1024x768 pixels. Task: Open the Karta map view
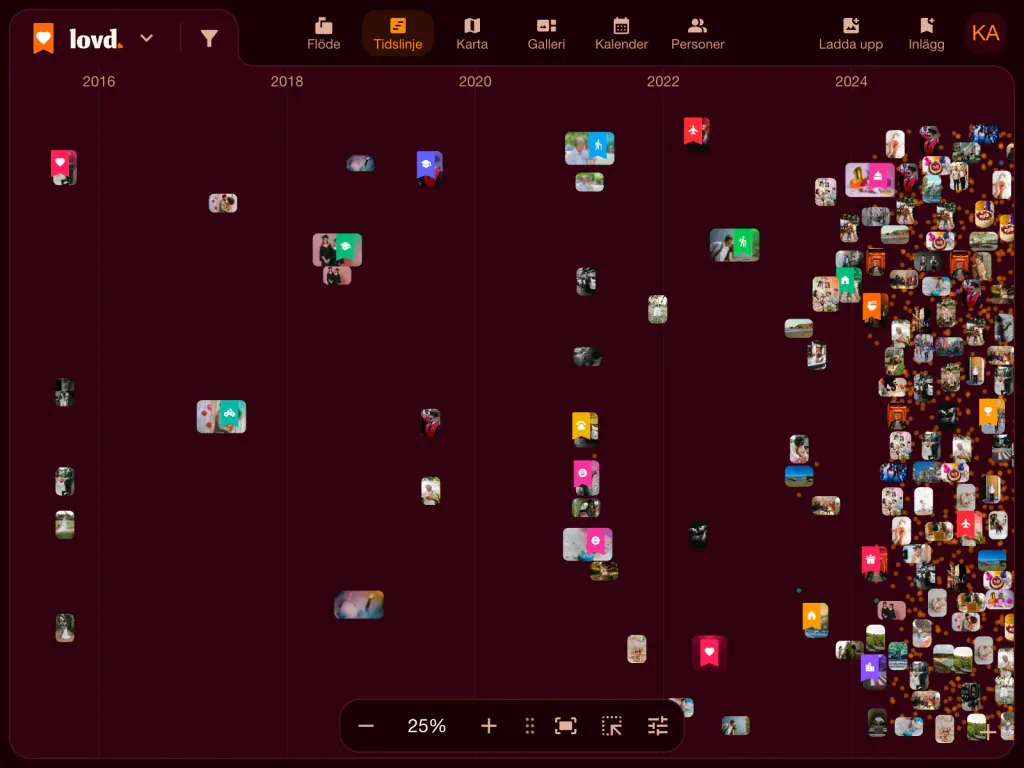(472, 34)
